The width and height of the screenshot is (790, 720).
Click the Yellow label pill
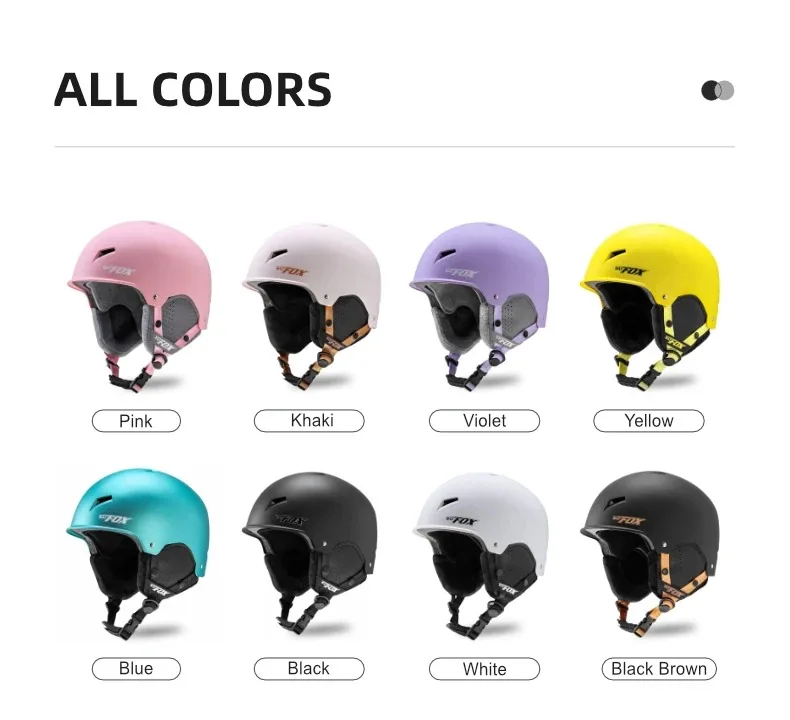649,421
